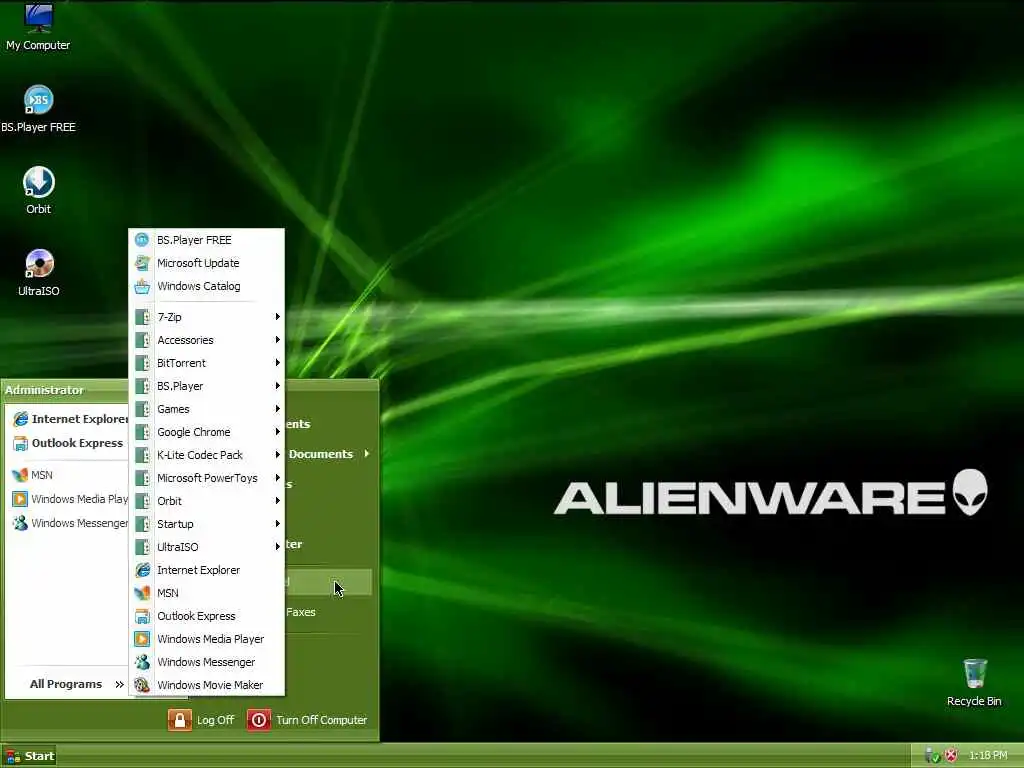1024x768 pixels.
Task: Select Microsoft Update menu entry
Action: point(206,263)
